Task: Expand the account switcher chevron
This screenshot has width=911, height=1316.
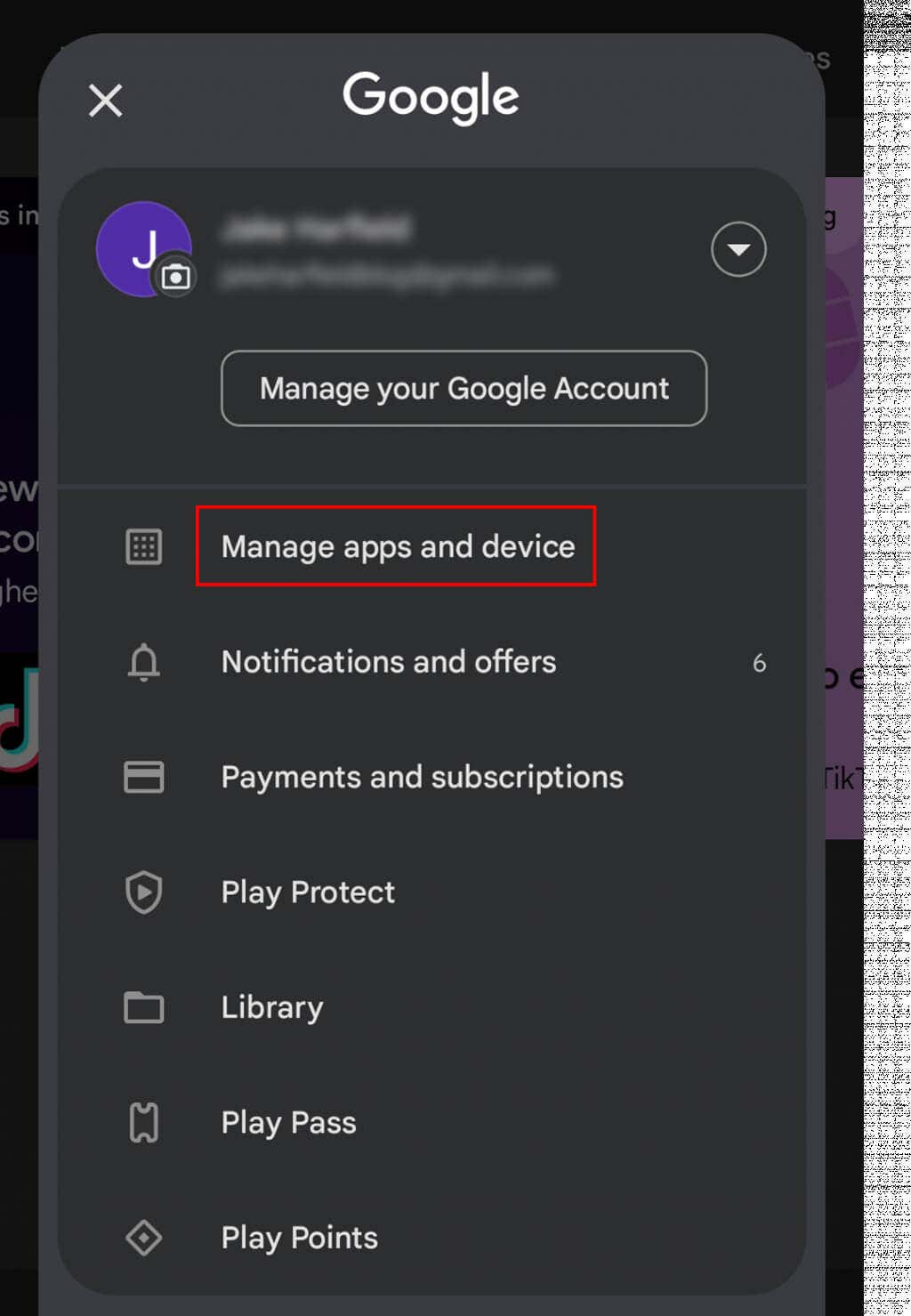Action: click(x=738, y=249)
